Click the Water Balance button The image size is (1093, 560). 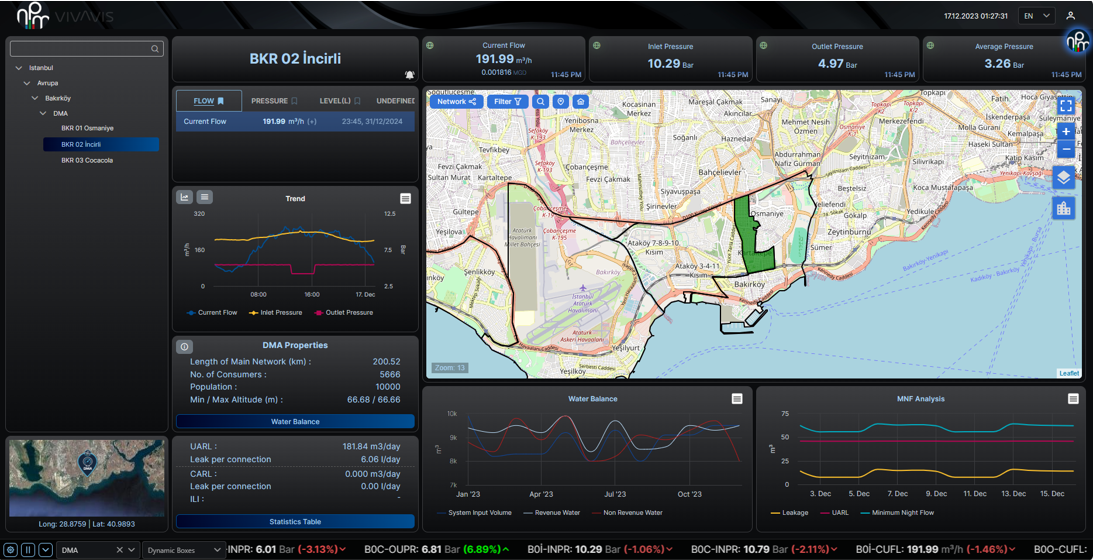[295, 422]
